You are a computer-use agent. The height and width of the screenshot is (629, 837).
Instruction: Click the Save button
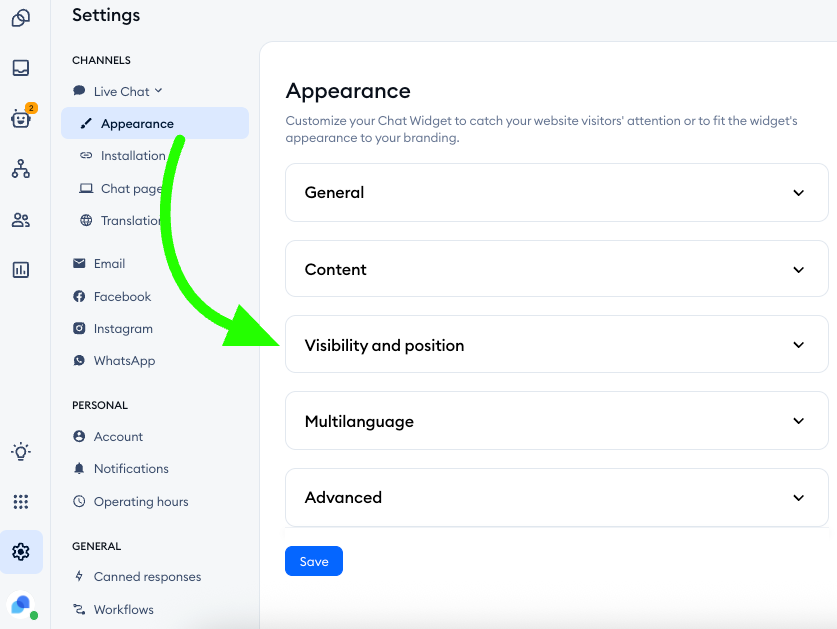click(314, 562)
